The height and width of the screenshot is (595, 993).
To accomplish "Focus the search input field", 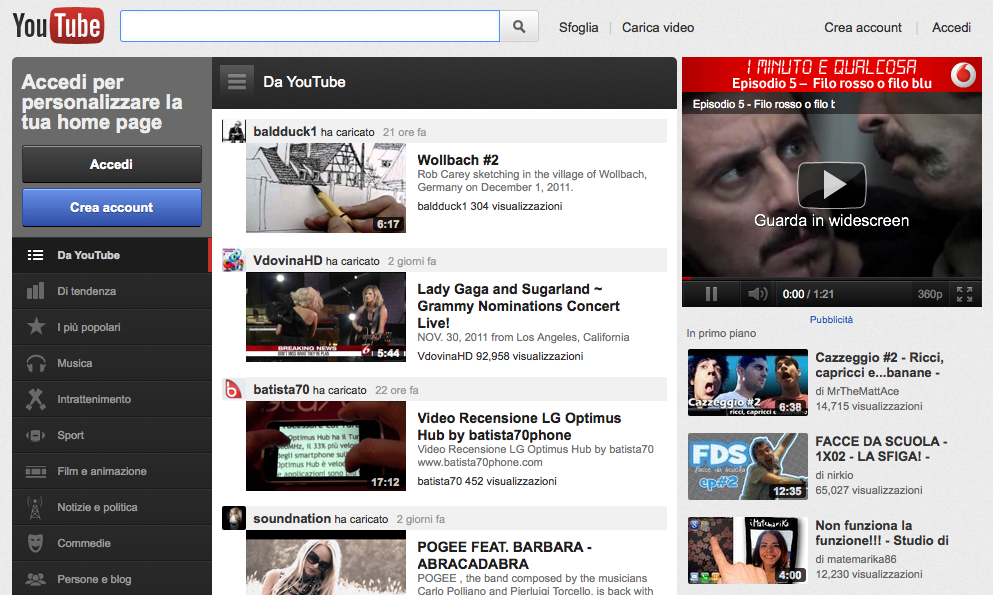I will 310,26.
